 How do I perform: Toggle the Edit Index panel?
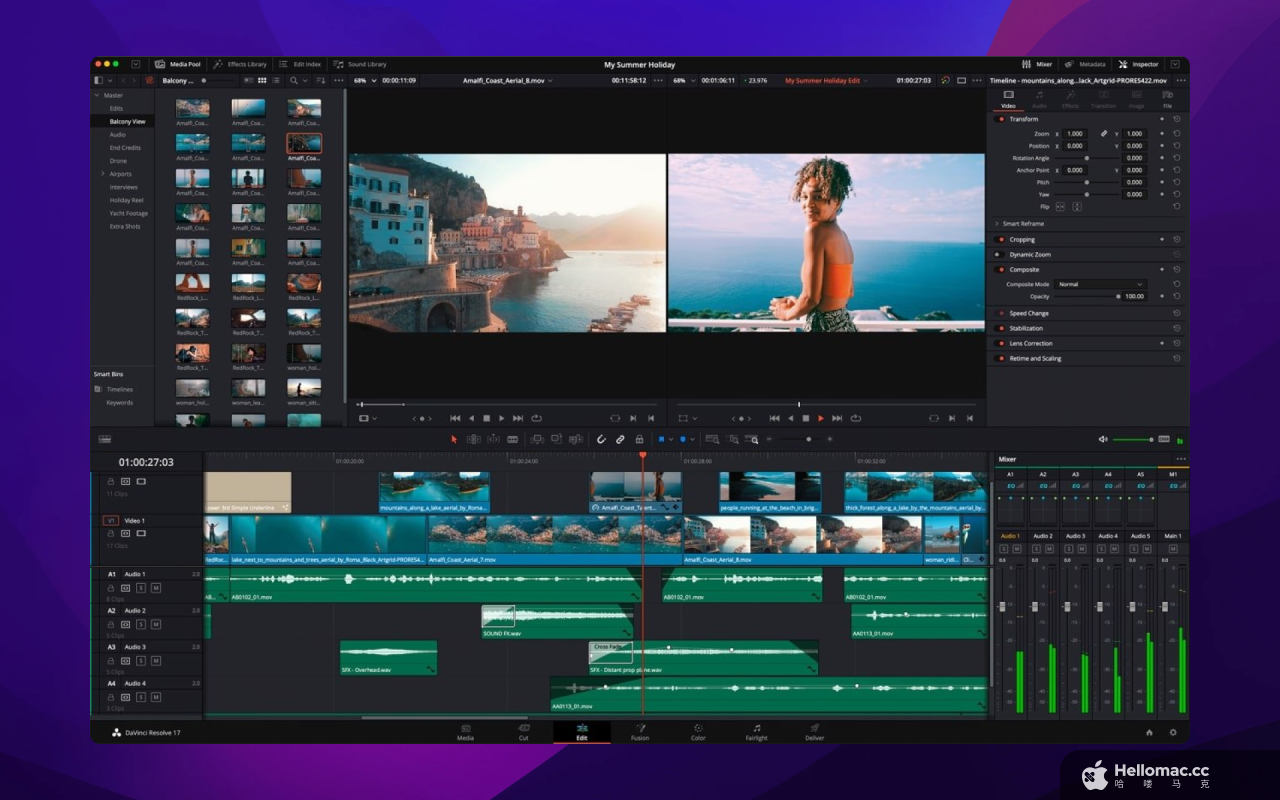pos(300,64)
